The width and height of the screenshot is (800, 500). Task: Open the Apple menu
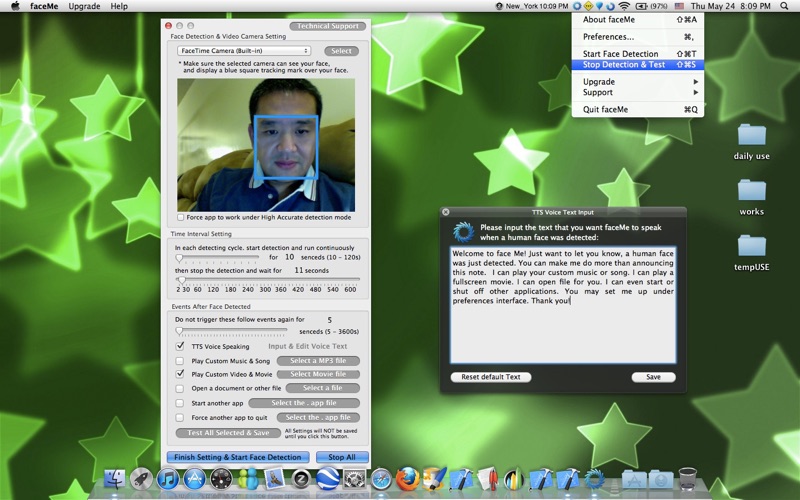pyautogui.click(x=15, y=6)
